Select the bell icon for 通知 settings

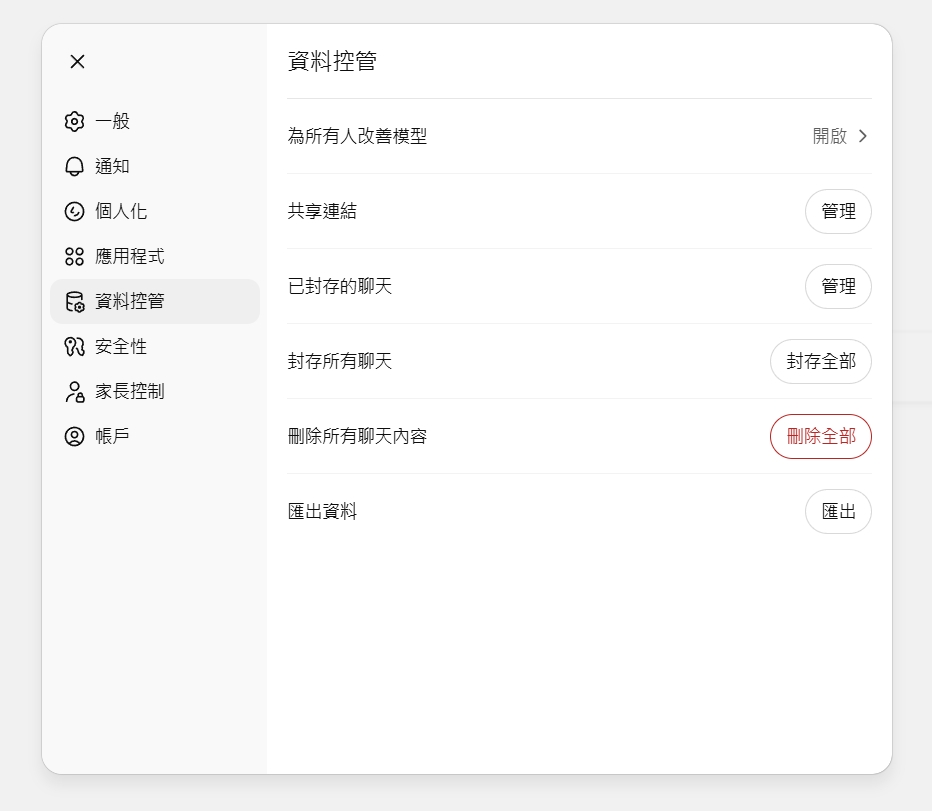point(73,166)
